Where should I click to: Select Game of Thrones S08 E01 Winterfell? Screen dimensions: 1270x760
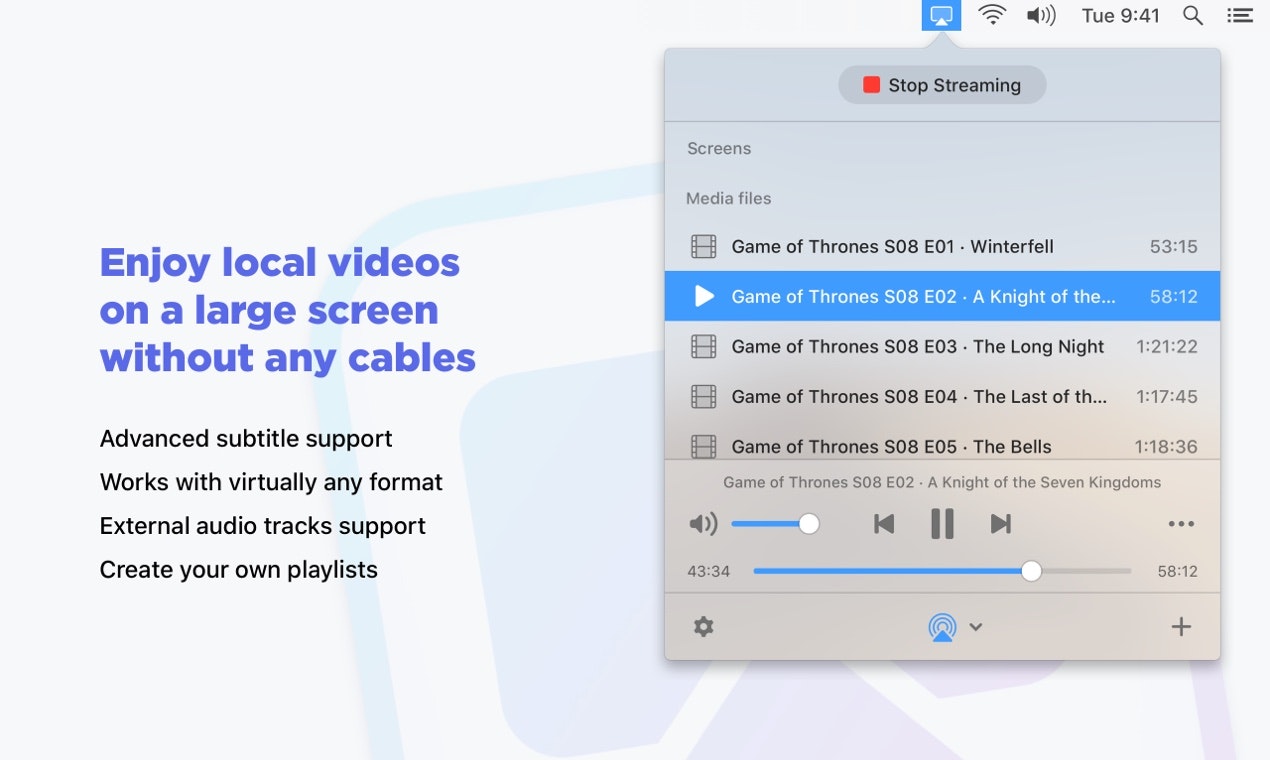coord(942,246)
